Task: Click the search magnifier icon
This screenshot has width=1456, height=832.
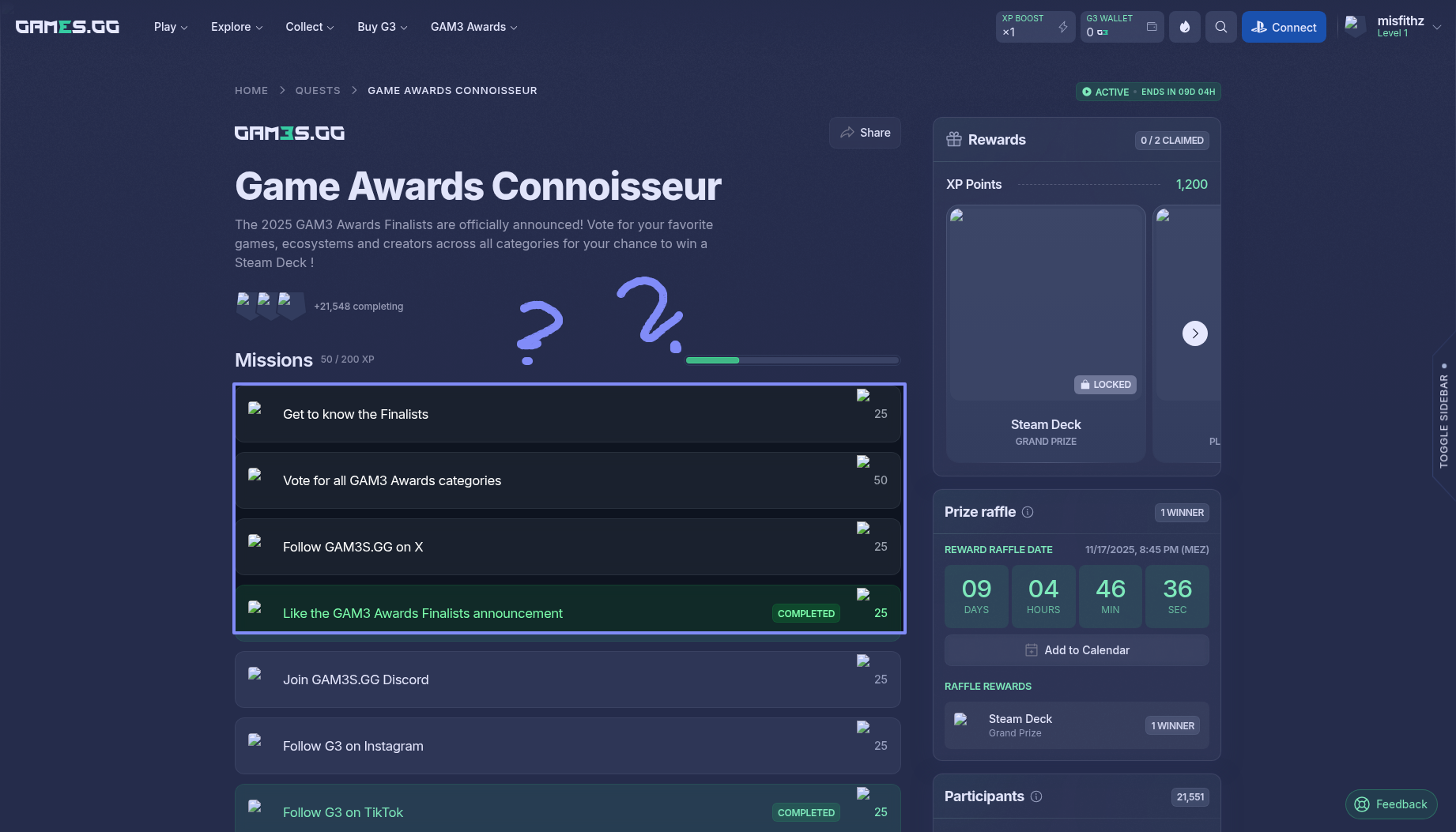Action: click(1220, 27)
